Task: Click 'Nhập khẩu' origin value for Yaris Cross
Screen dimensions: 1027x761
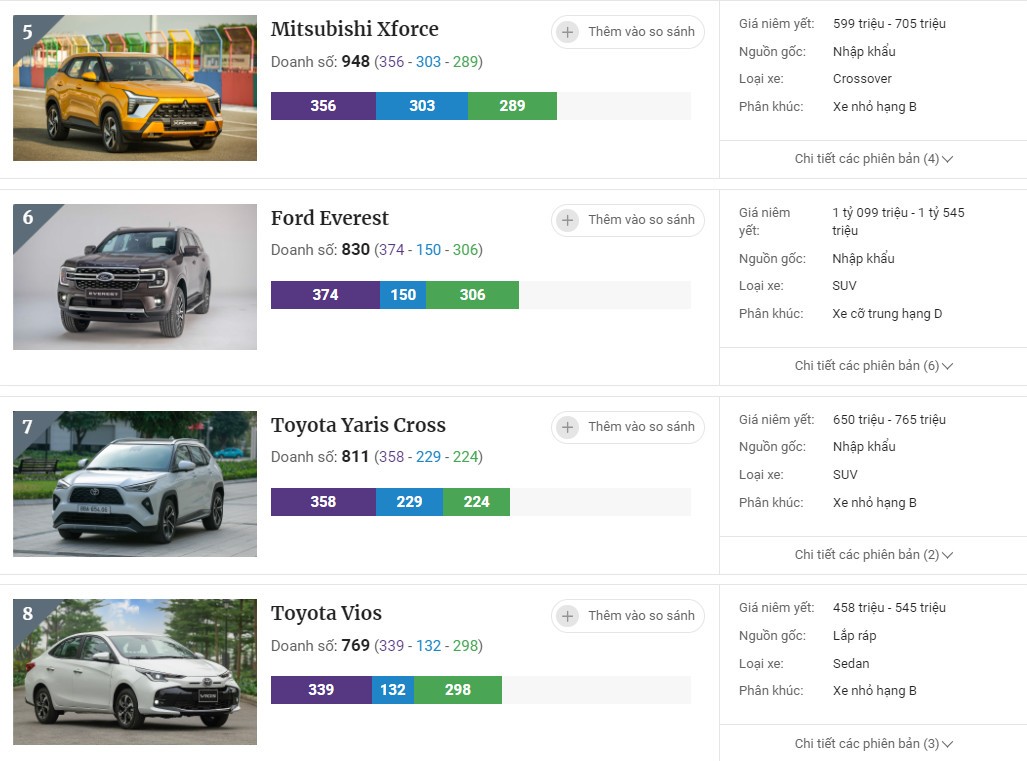Action: click(865, 447)
